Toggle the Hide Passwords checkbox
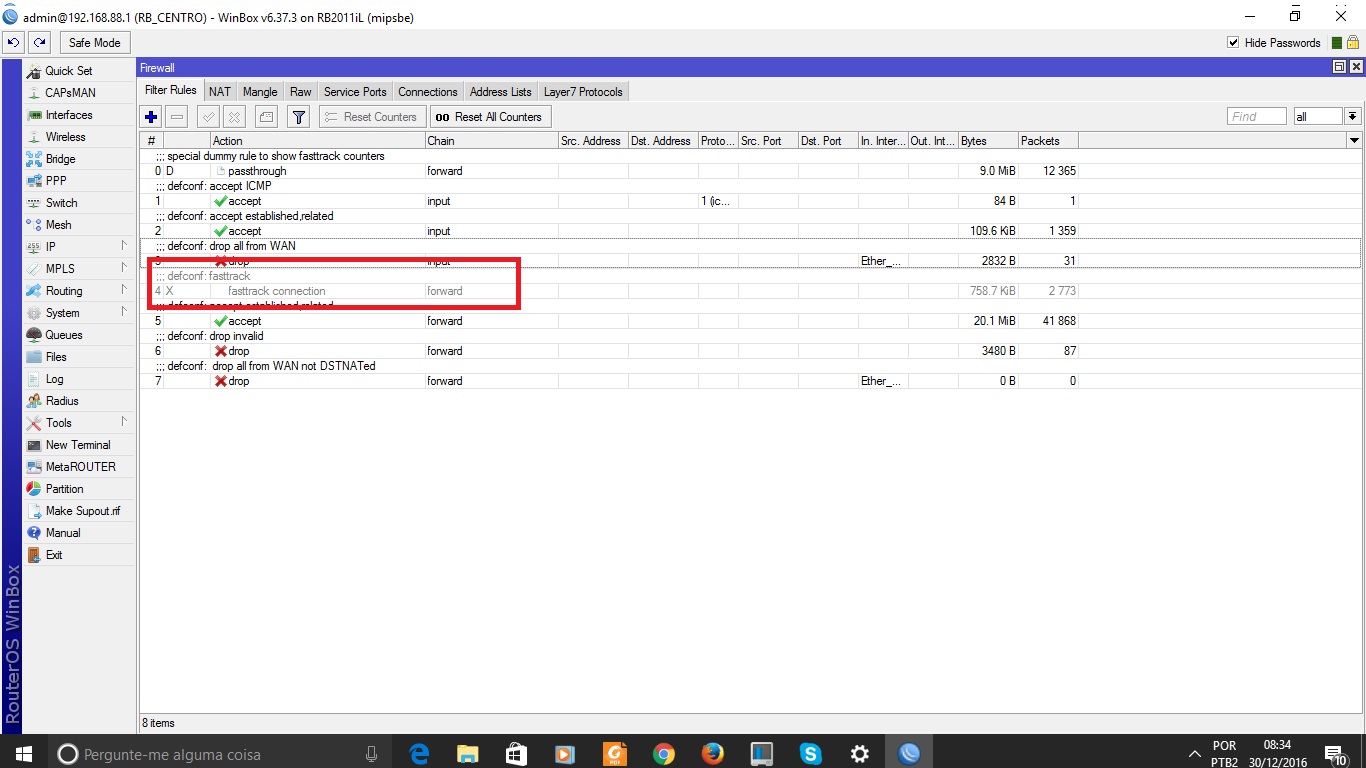The height and width of the screenshot is (768, 1366). pyautogui.click(x=1233, y=43)
